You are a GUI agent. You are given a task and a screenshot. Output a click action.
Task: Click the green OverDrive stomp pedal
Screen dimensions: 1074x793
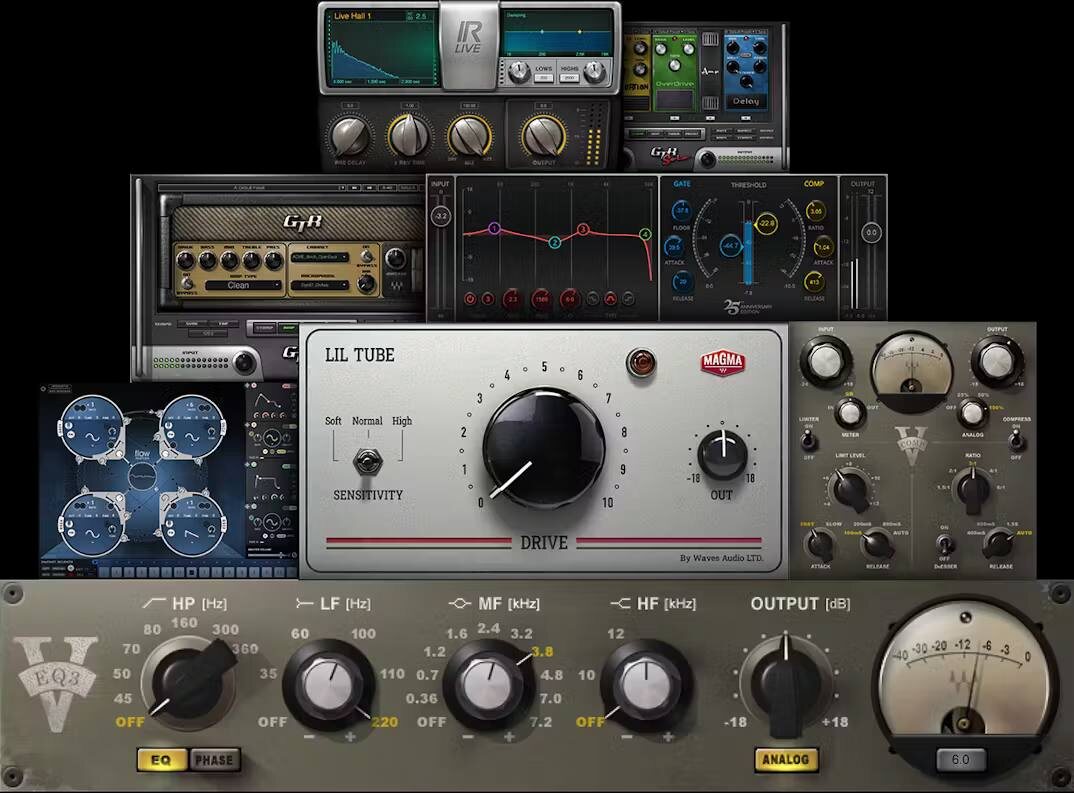tap(675, 72)
